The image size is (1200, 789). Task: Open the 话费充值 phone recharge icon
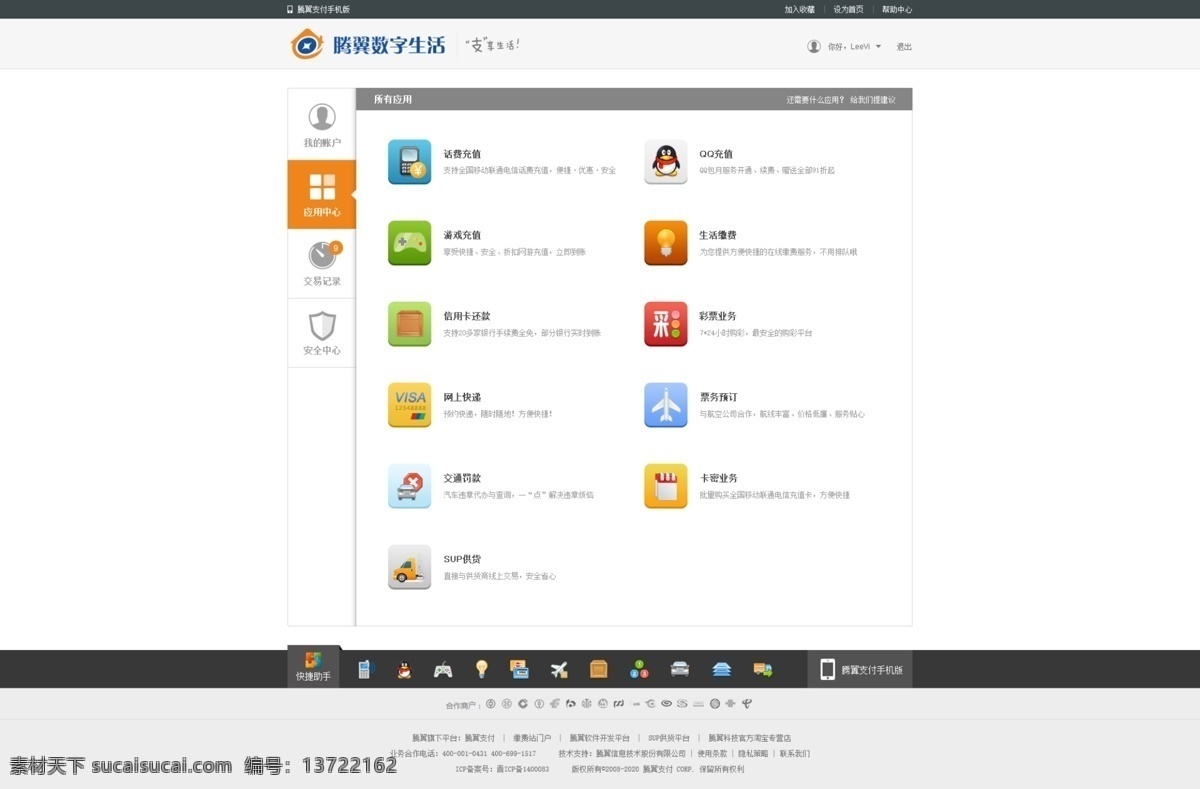click(409, 162)
